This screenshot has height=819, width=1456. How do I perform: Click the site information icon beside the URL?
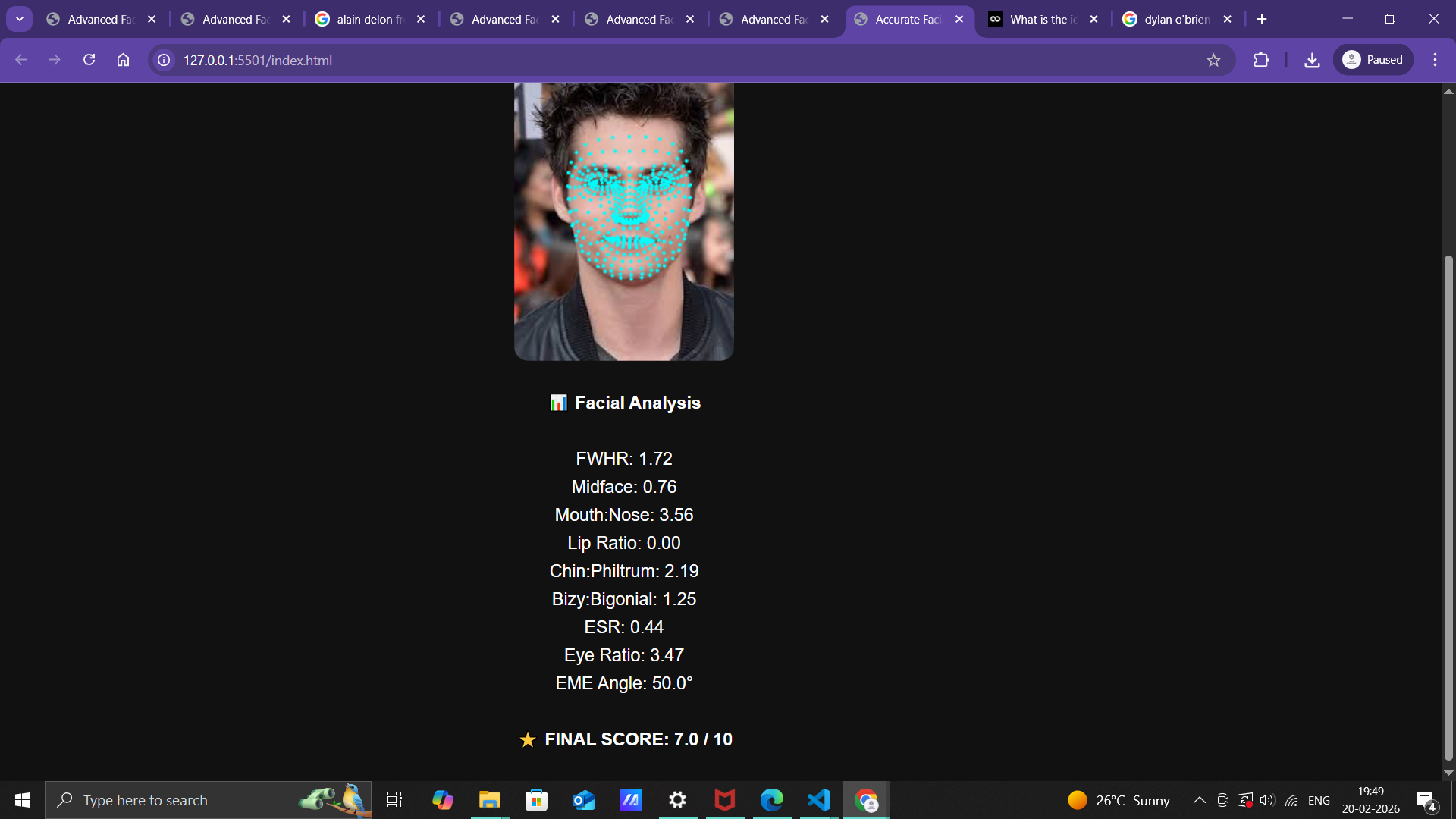coord(163,60)
